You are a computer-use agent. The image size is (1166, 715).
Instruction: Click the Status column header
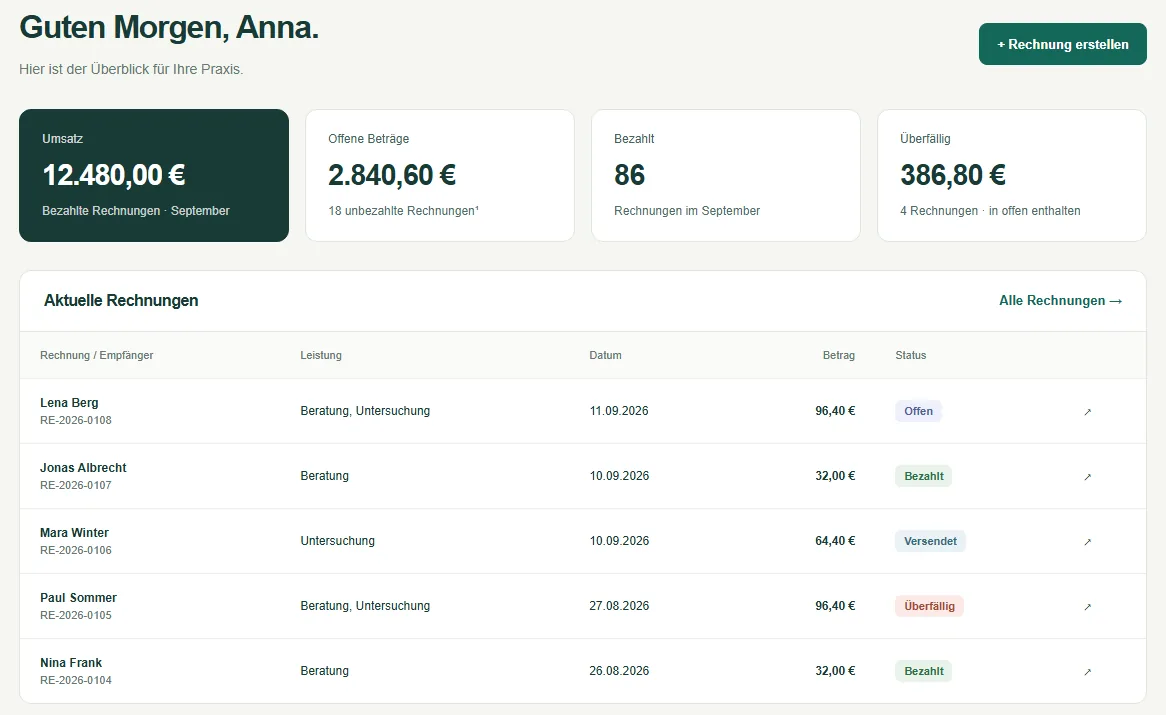click(911, 355)
